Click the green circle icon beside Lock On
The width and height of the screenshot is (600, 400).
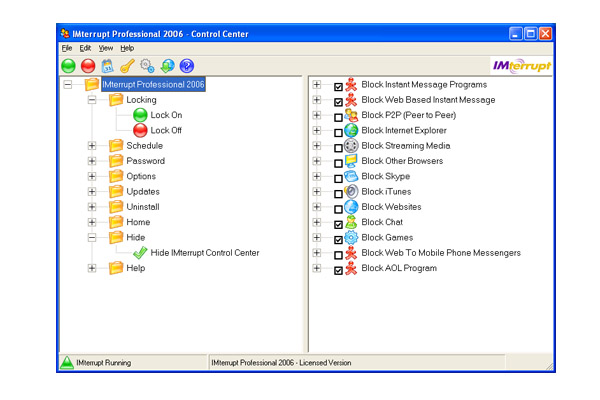point(140,115)
